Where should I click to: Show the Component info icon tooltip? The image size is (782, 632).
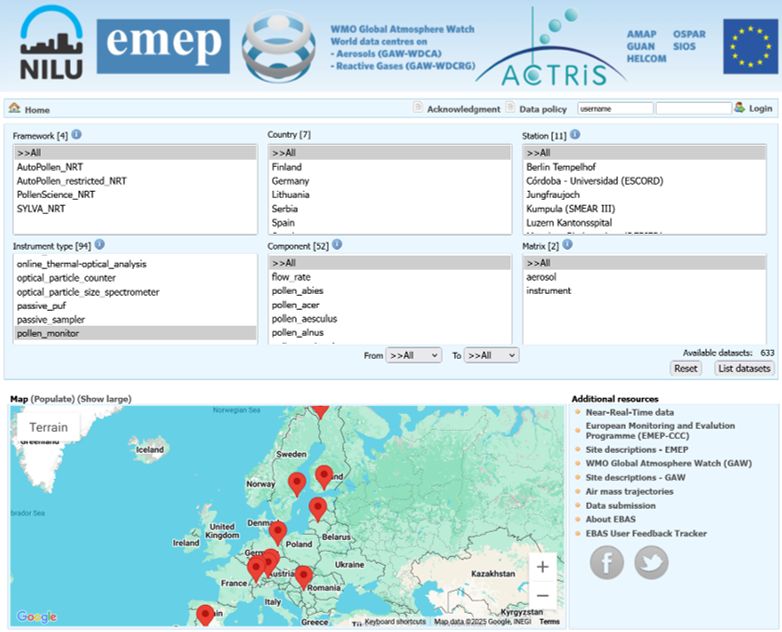pos(337,244)
